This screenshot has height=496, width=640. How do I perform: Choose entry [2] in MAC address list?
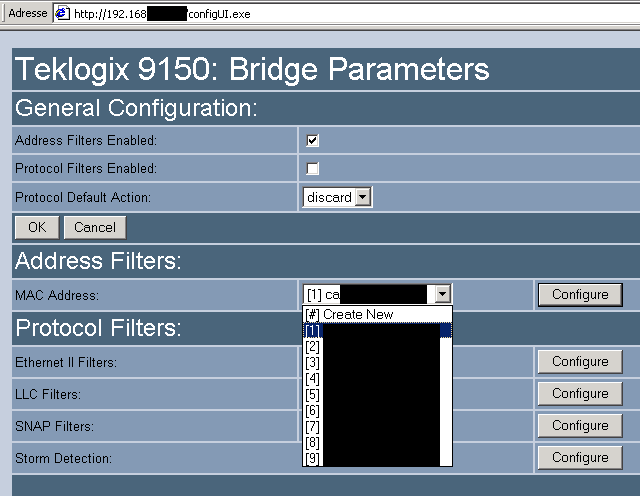click(x=377, y=346)
